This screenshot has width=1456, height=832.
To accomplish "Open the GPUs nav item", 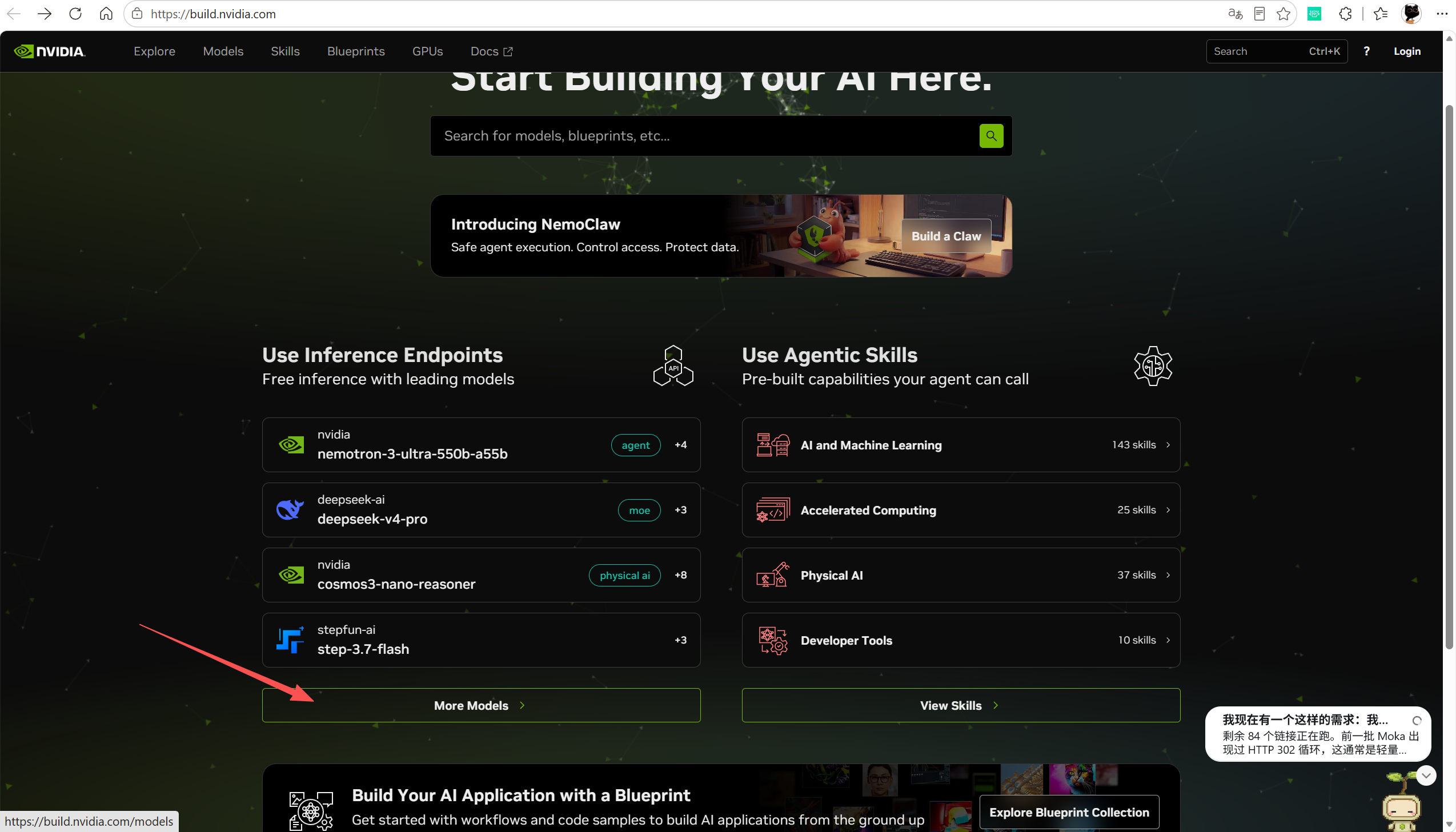I will (x=427, y=51).
